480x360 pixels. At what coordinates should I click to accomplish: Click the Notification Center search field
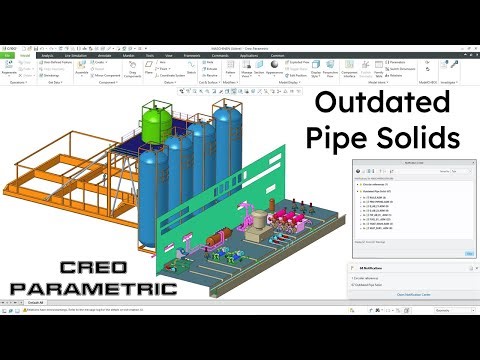[x=417, y=171]
